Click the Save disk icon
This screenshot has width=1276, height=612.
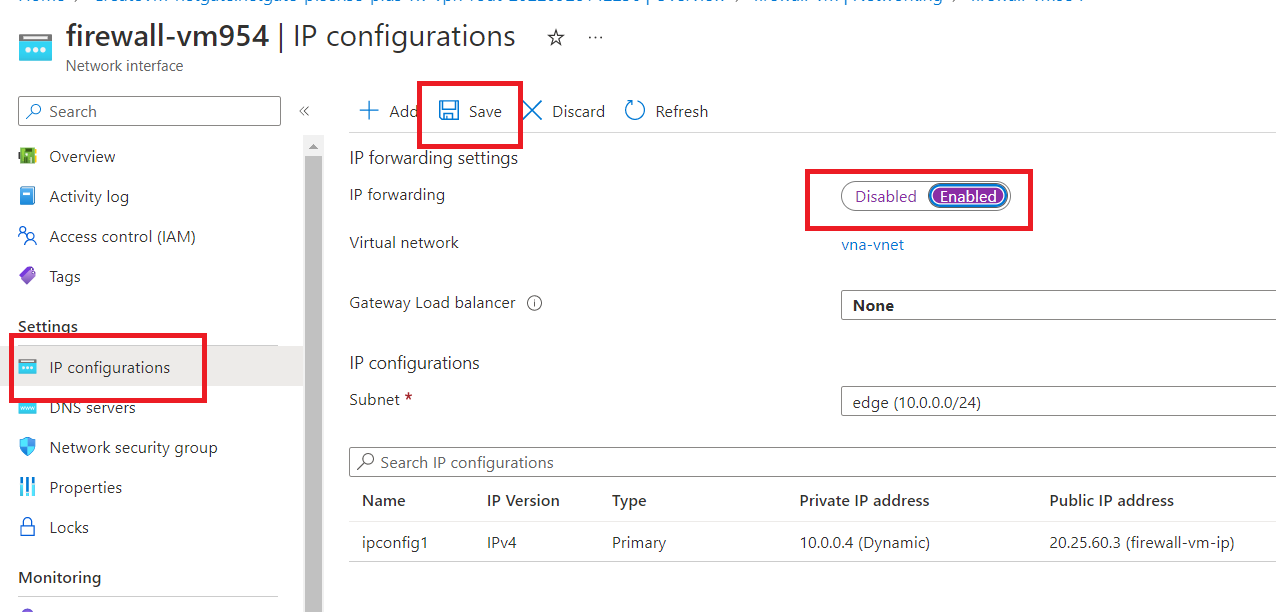click(x=449, y=111)
